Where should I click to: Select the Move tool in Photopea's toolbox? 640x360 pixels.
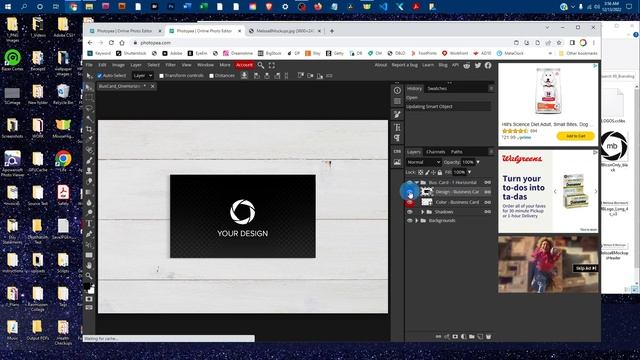coord(89,87)
